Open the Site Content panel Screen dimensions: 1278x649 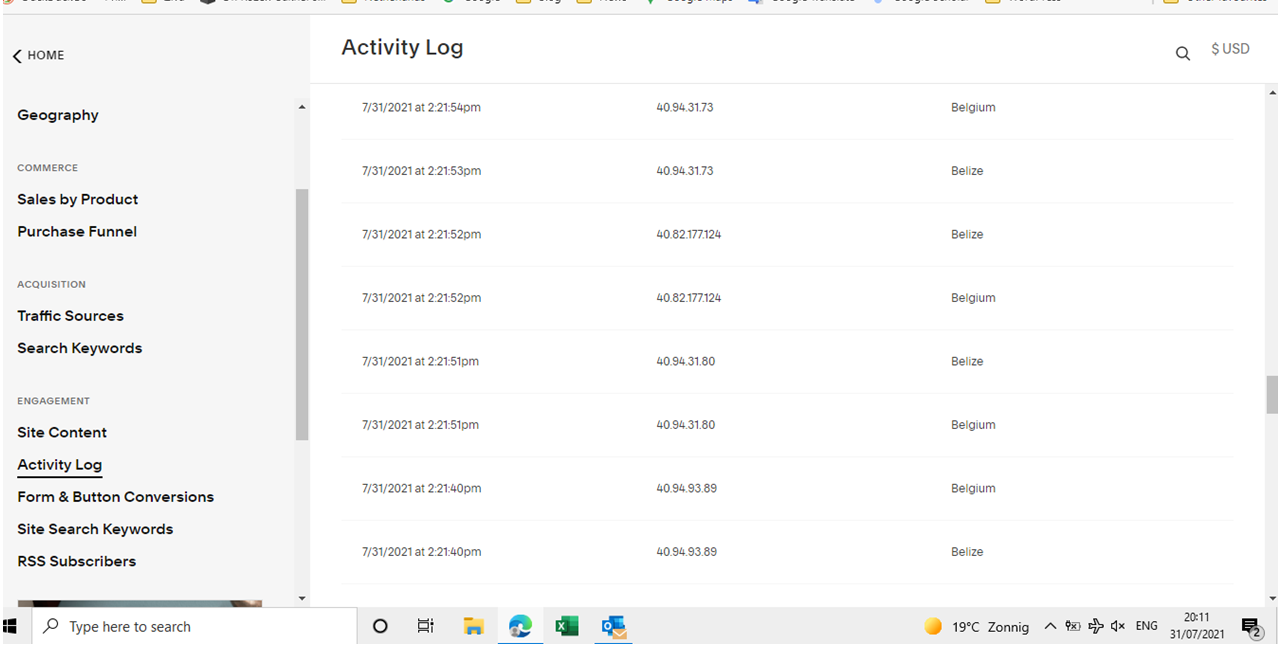(62, 432)
